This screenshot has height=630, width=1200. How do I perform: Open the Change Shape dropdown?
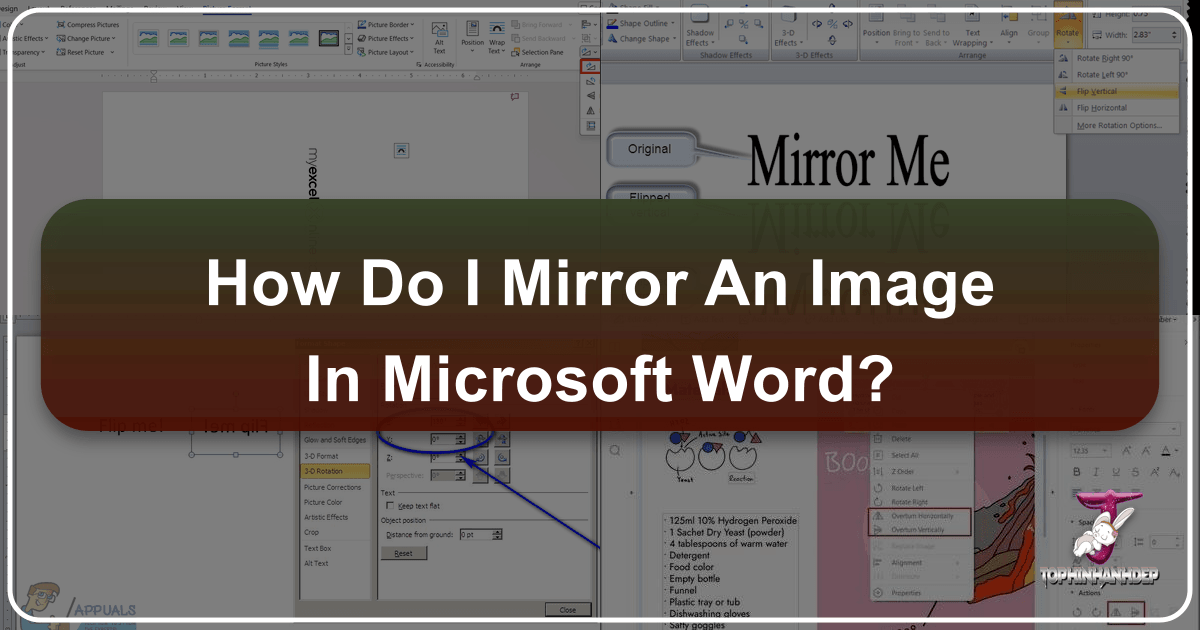coord(645,39)
